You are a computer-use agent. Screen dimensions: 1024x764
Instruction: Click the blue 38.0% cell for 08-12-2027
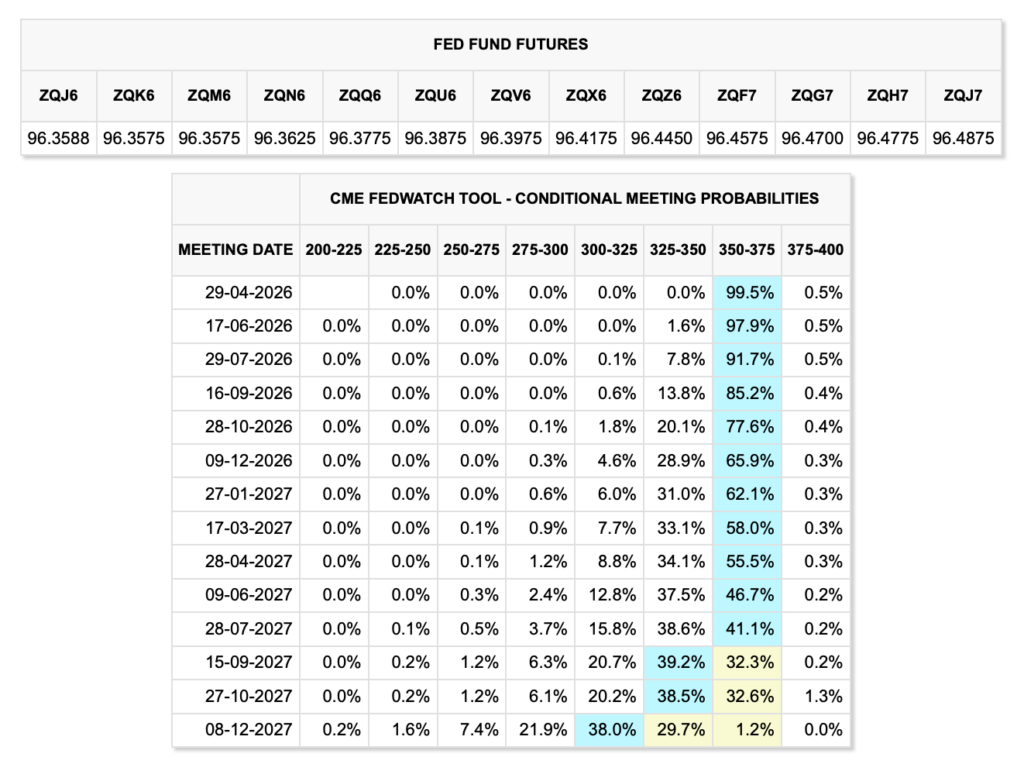tap(610, 730)
